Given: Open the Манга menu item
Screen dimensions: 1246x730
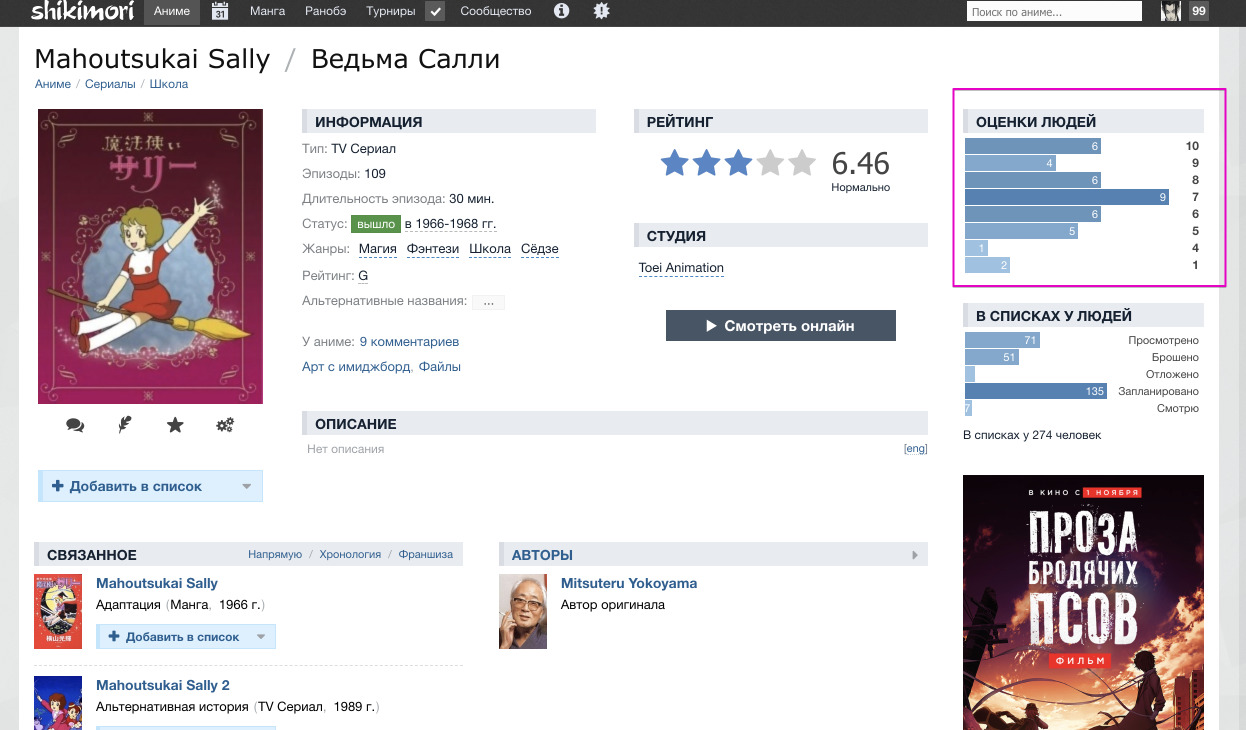Looking at the screenshot, I should [267, 11].
